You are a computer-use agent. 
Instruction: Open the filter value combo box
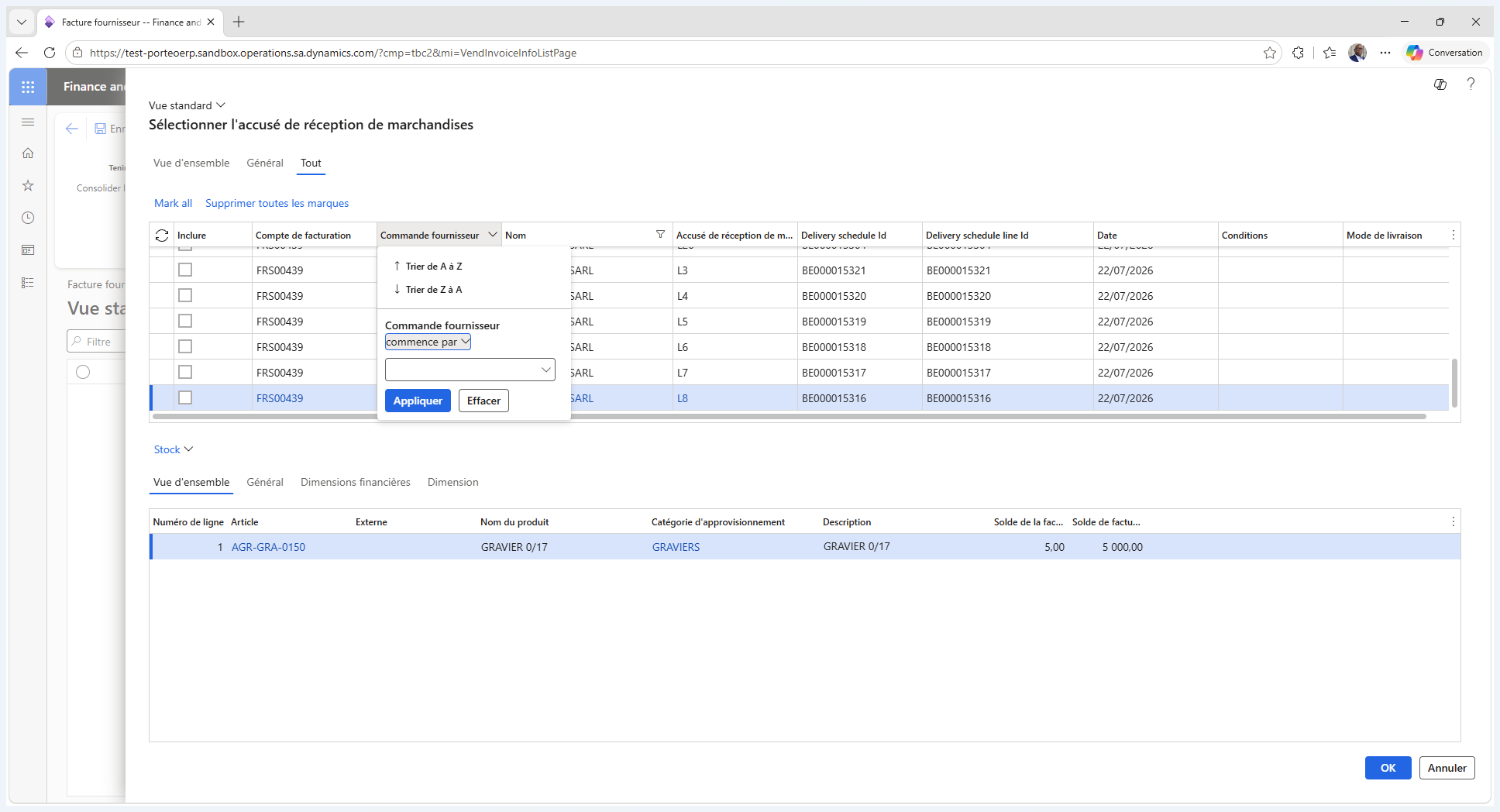(x=470, y=370)
